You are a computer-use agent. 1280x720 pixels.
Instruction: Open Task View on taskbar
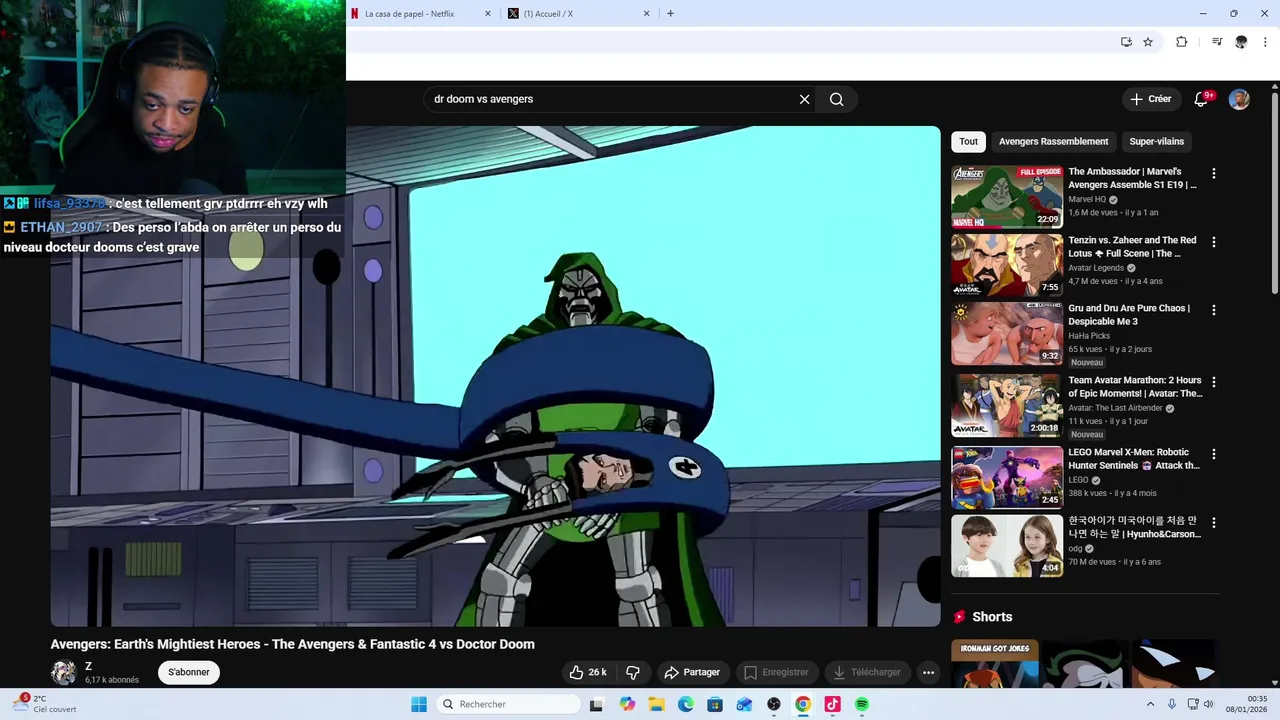[596, 704]
